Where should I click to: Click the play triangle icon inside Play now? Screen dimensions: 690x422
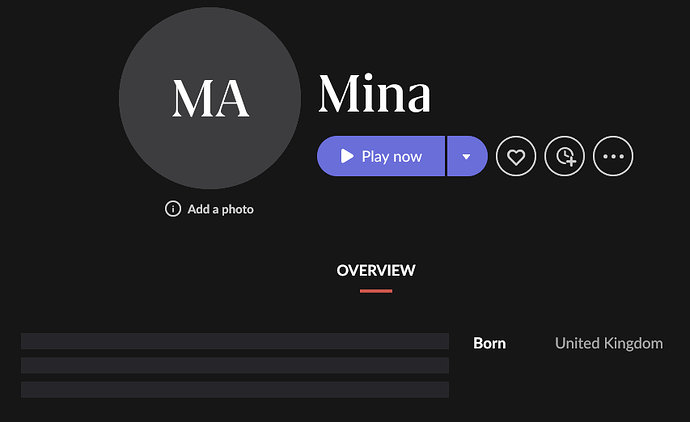347,156
